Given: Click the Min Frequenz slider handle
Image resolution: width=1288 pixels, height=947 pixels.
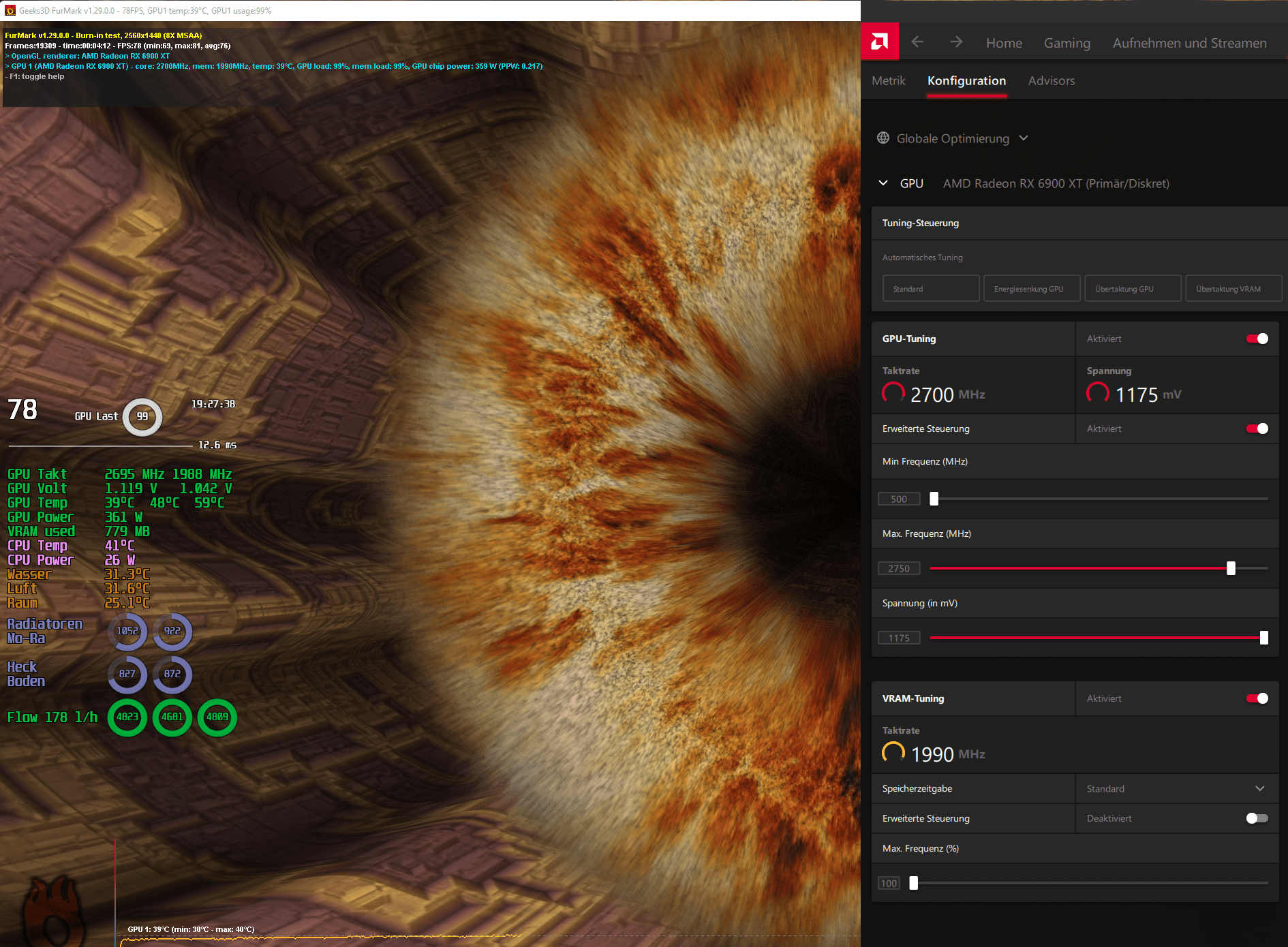Looking at the screenshot, I should click(x=934, y=499).
